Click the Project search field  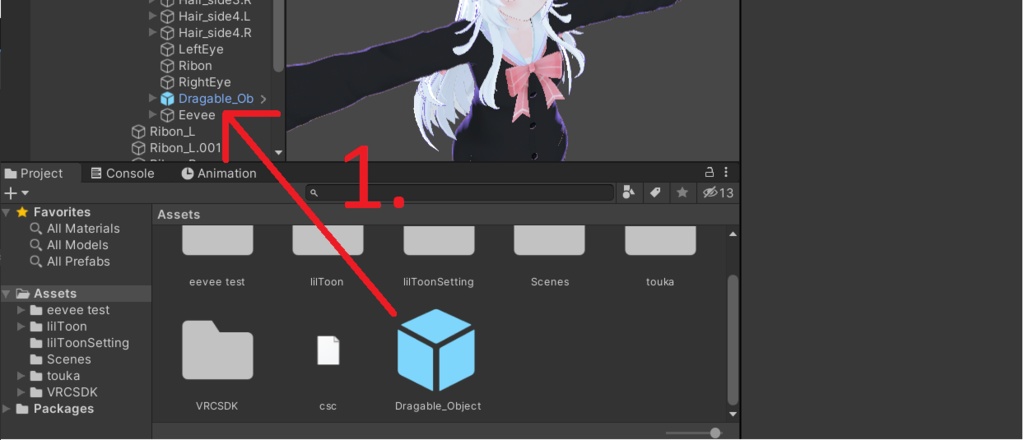[460, 193]
